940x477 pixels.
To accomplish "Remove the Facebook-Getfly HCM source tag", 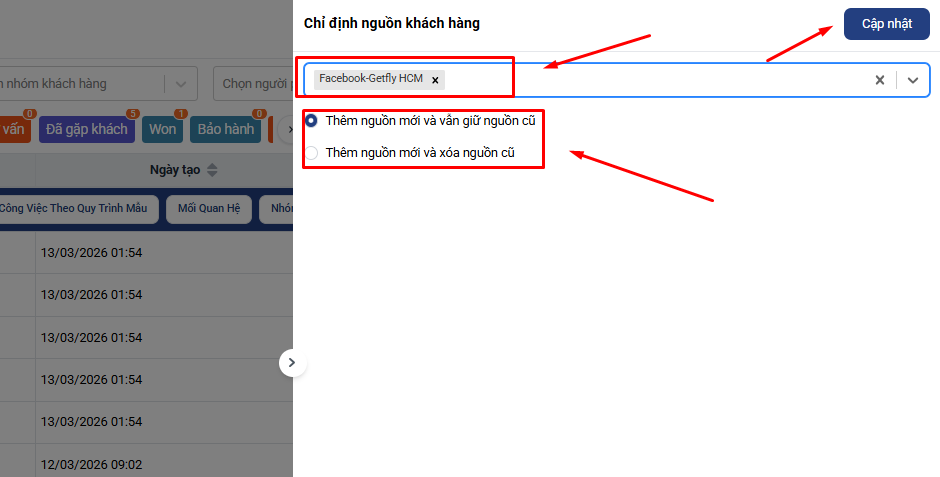I will click(x=435, y=79).
